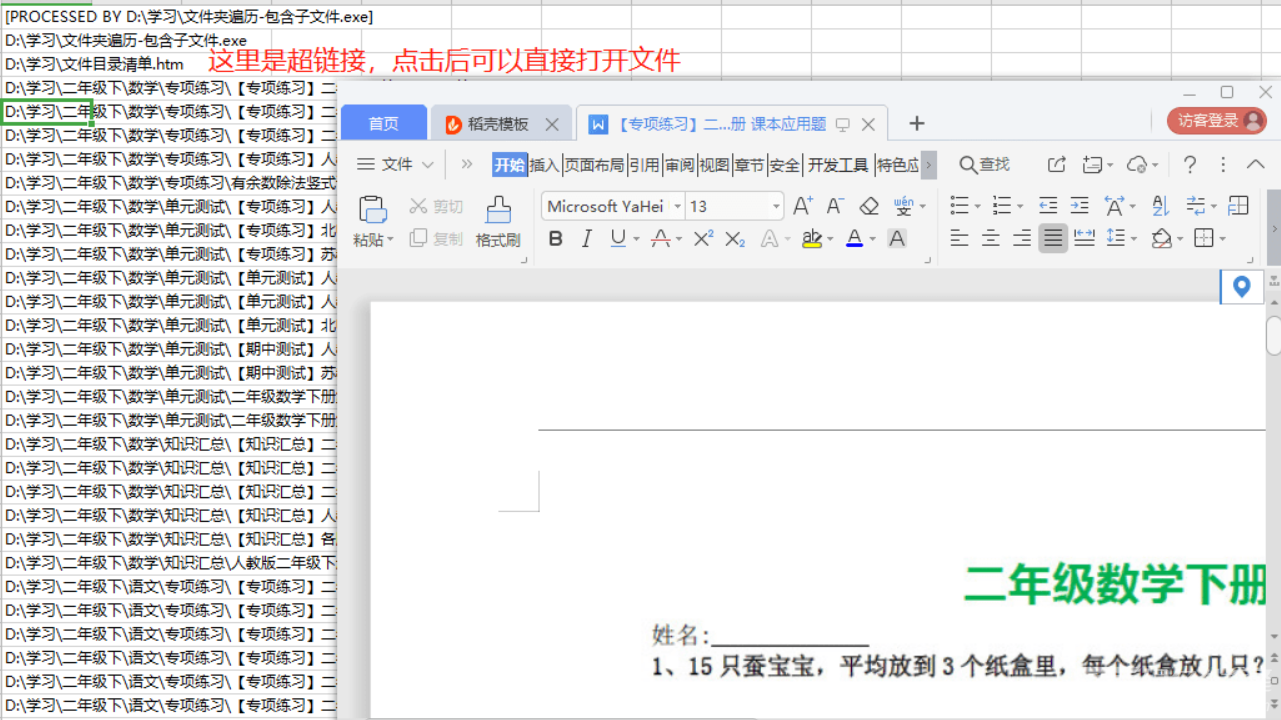Click the phonetic guide (wén) icon

903,206
